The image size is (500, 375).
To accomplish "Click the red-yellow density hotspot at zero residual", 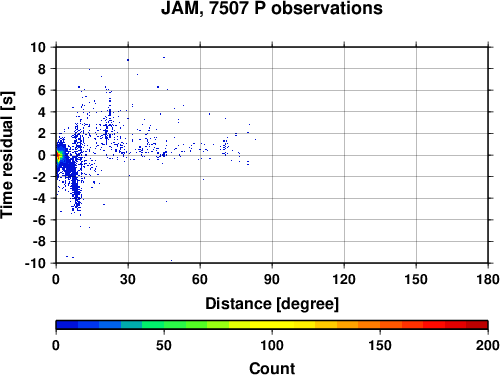I will point(58,156).
